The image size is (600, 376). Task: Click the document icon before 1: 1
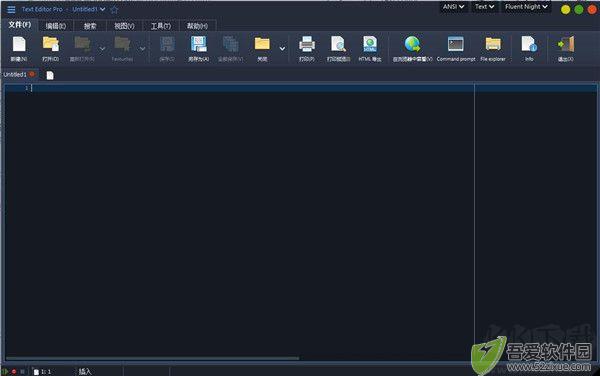[x=36, y=372]
